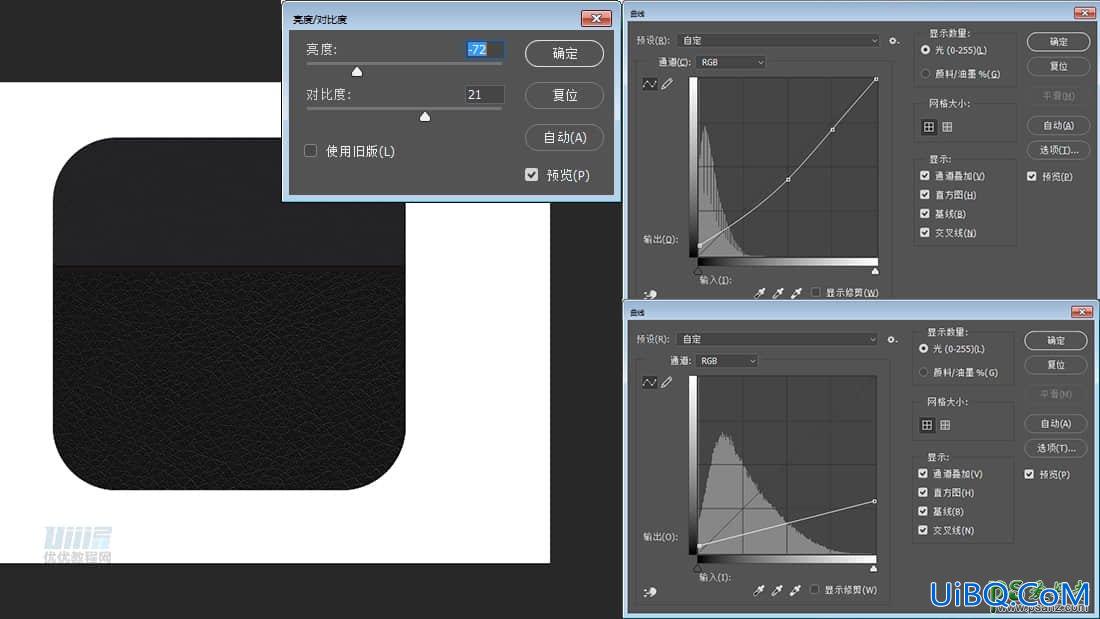Viewport: 1100px width, 619px height.
Task: Choose the white point eyedropper in lower Curves dialog
Action: pos(795,591)
